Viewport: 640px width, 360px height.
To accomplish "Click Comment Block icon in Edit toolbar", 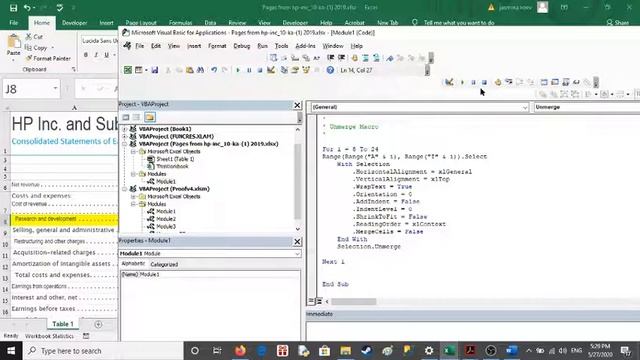I will (365, 58).
